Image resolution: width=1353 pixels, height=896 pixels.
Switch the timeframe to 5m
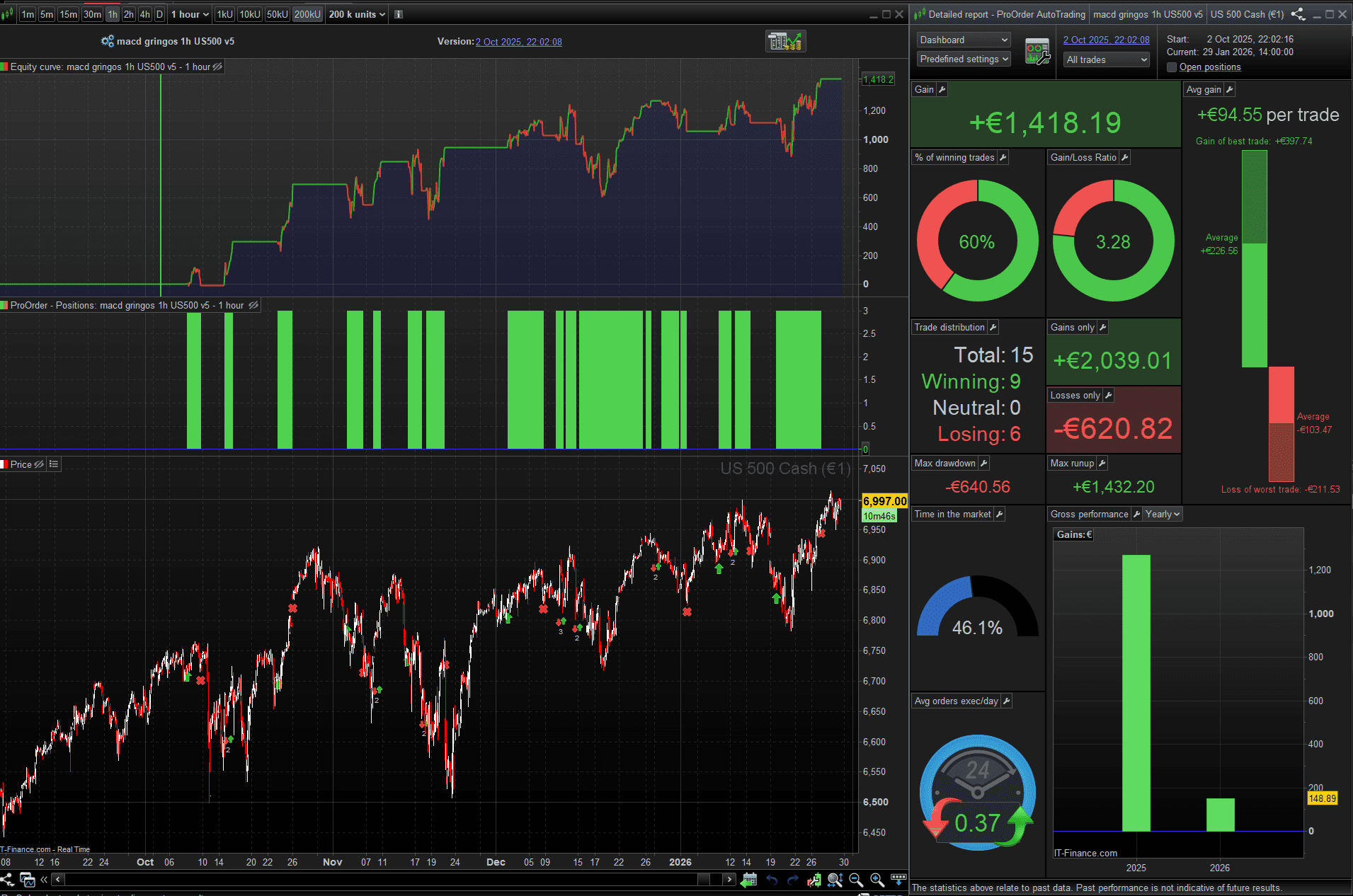(47, 14)
